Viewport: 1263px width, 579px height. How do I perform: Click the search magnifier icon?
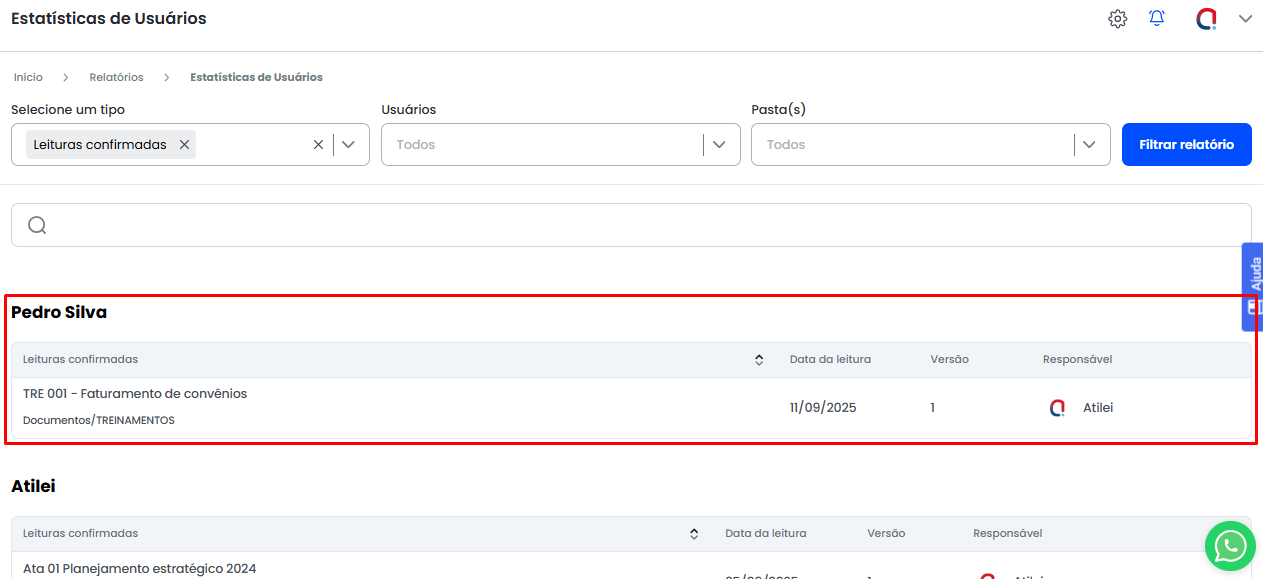pyautogui.click(x=37, y=225)
